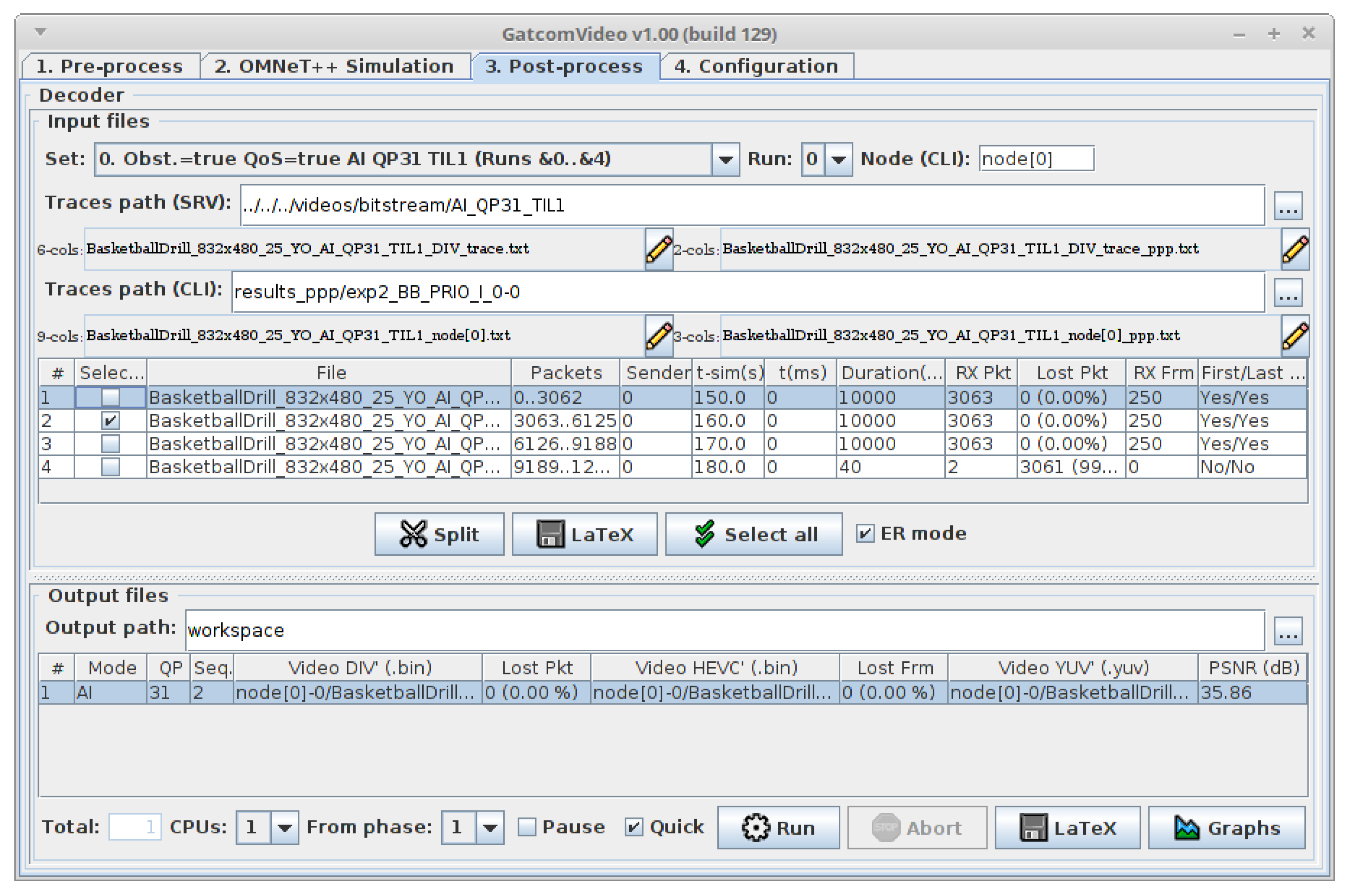The width and height of the screenshot is (1351, 896).
Task: Click the pencil icon next to 2-cols trace_ppp file
Action: tap(1295, 250)
